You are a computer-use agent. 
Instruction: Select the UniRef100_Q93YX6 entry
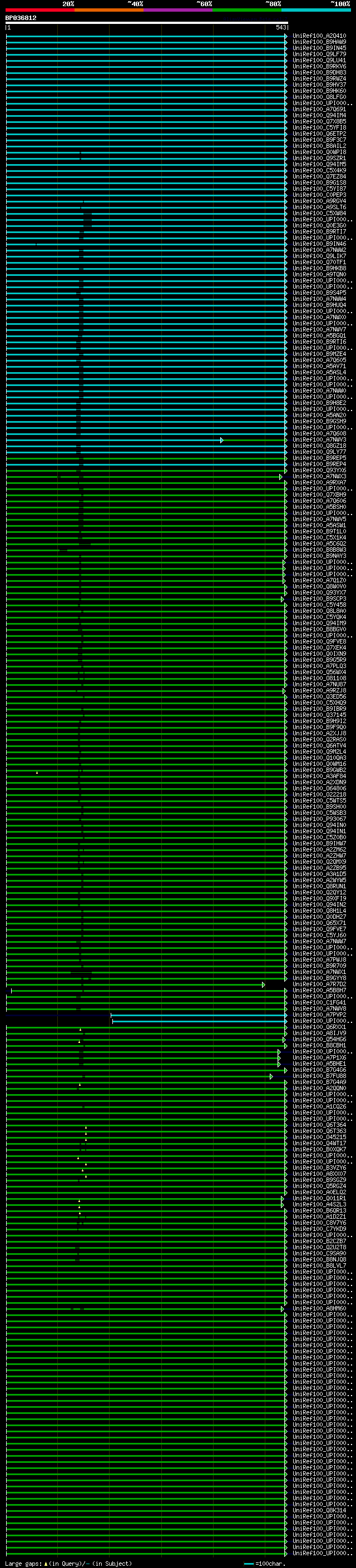tap(319, 471)
